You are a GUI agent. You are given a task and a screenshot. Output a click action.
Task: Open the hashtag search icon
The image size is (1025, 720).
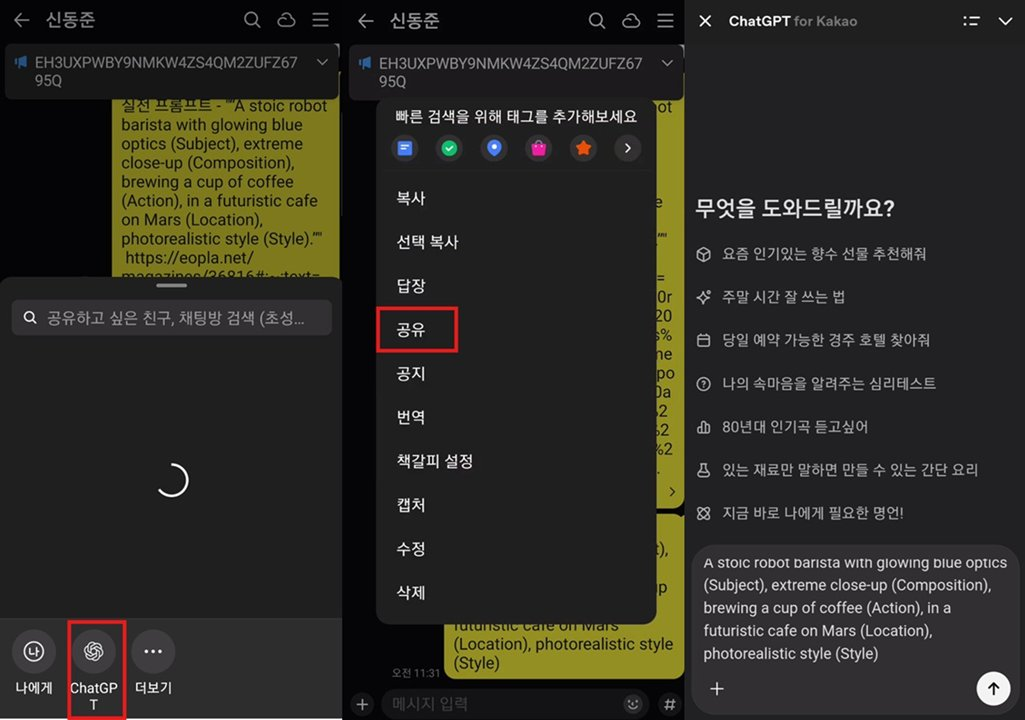(670, 703)
